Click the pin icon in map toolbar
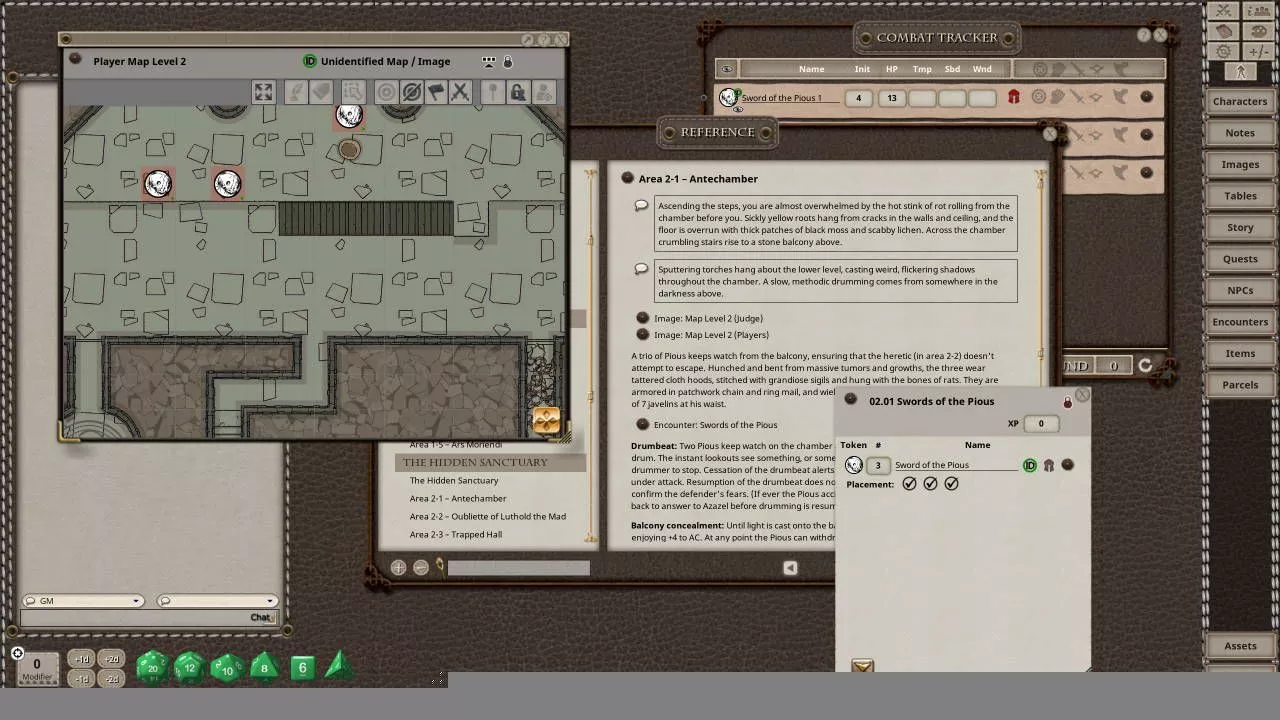 click(x=492, y=92)
